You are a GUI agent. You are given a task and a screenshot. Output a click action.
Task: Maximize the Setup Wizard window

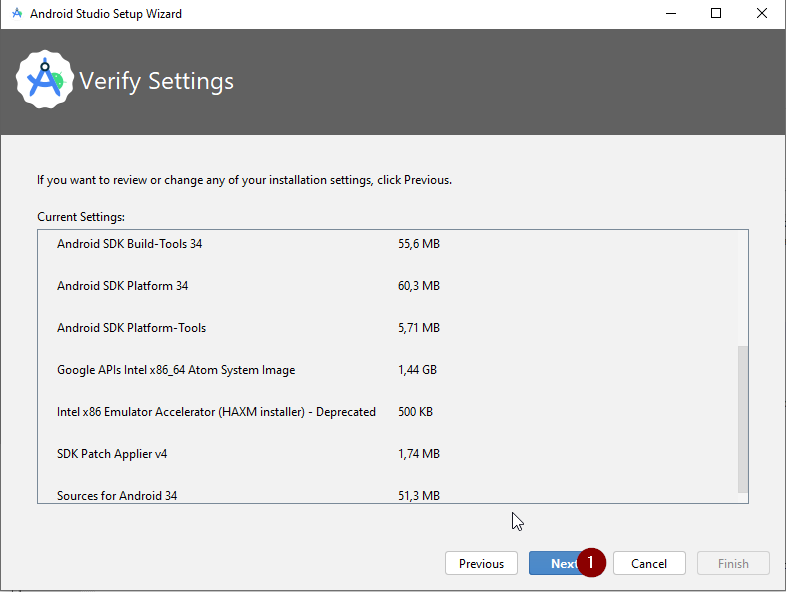(x=716, y=14)
